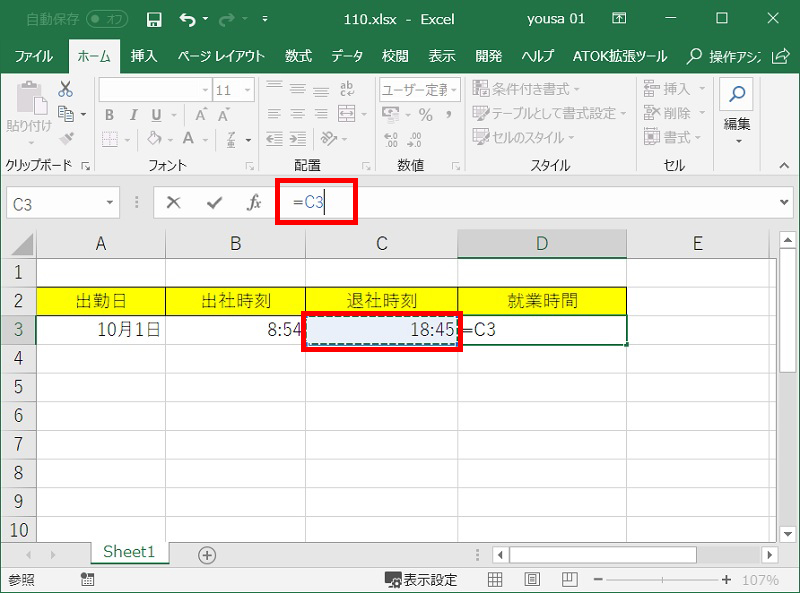This screenshot has width=800, height=593.
Task: Click the phonetic guide (ふりがな) icon
Action: (x=231, y=139)
